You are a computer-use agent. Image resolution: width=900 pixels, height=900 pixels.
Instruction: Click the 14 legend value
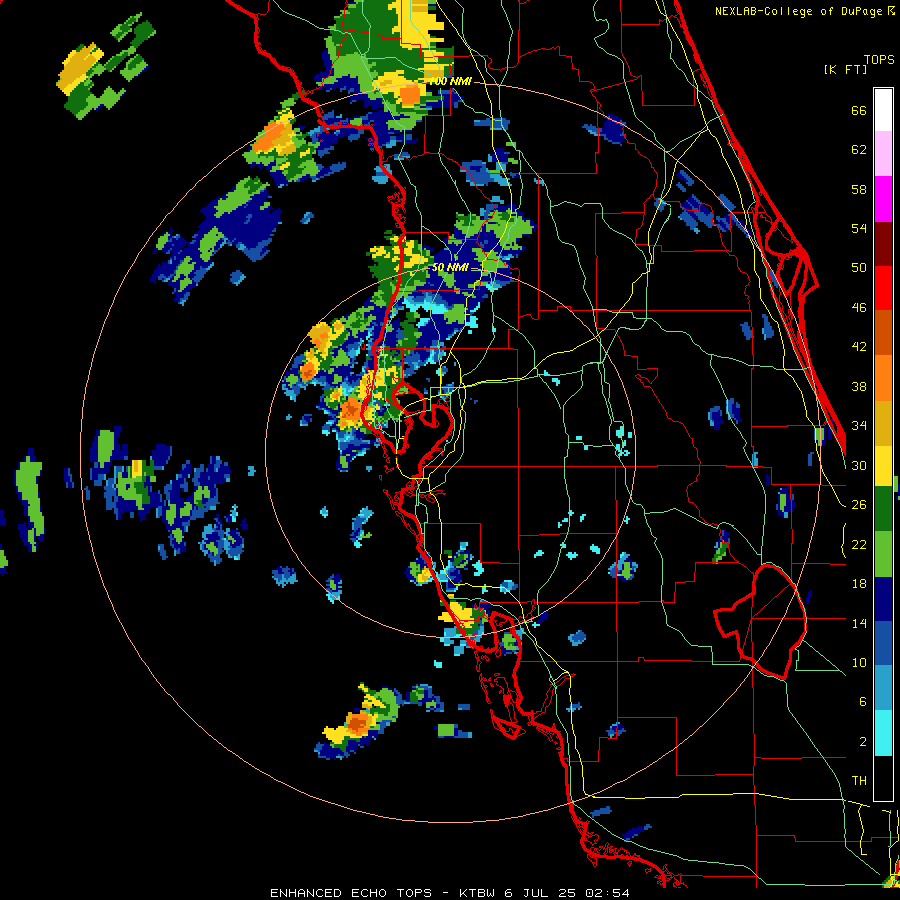[x=859, y=623]
